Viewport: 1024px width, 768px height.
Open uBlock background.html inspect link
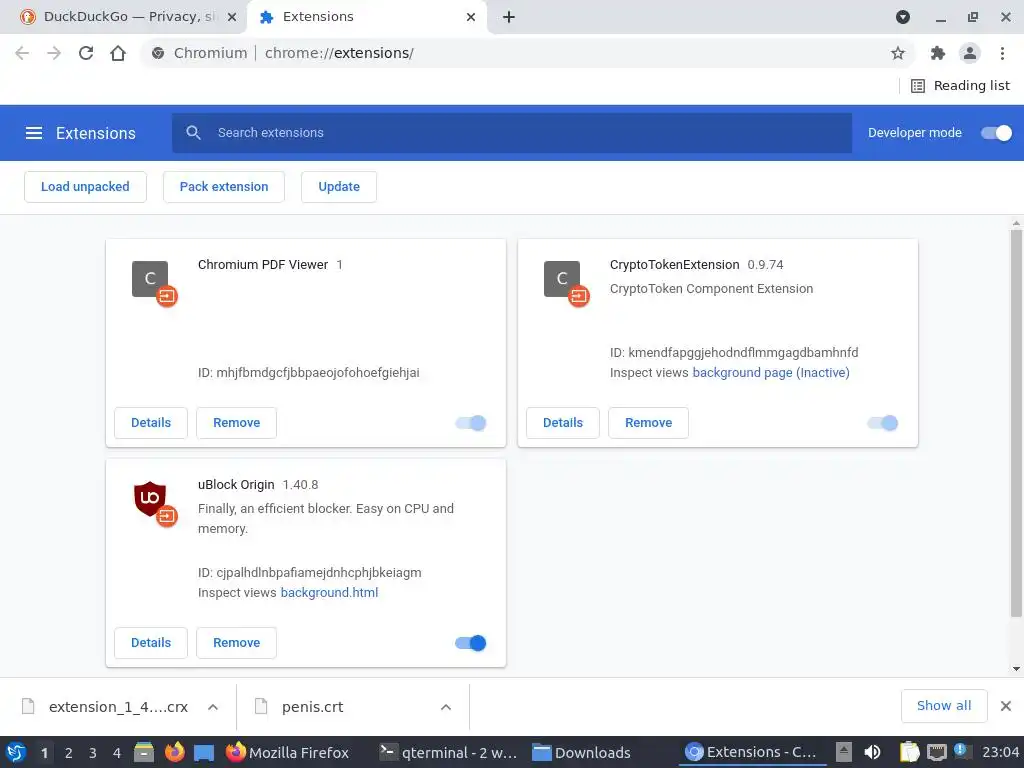(x=329, y=592)
